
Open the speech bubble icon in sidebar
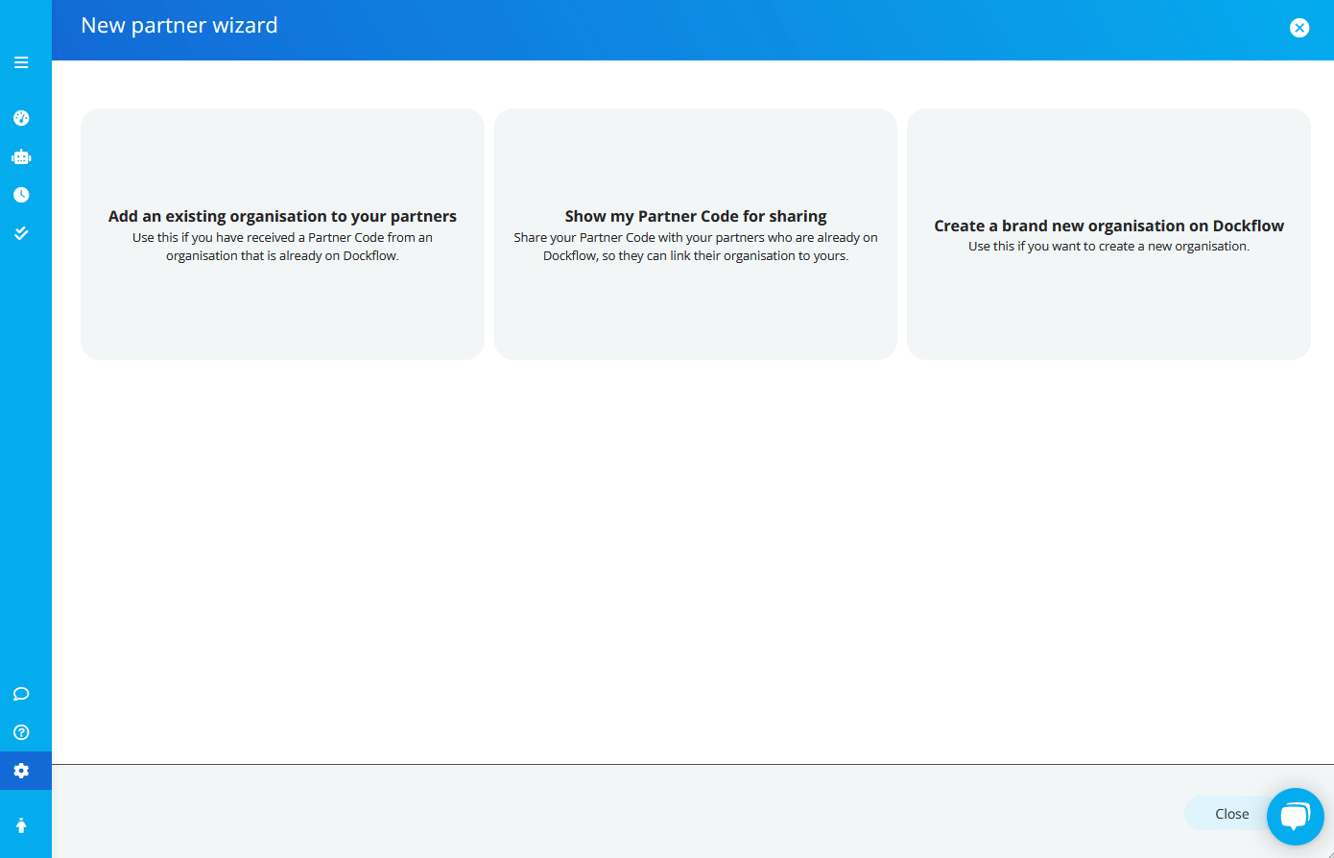click(x=21, y=694)
